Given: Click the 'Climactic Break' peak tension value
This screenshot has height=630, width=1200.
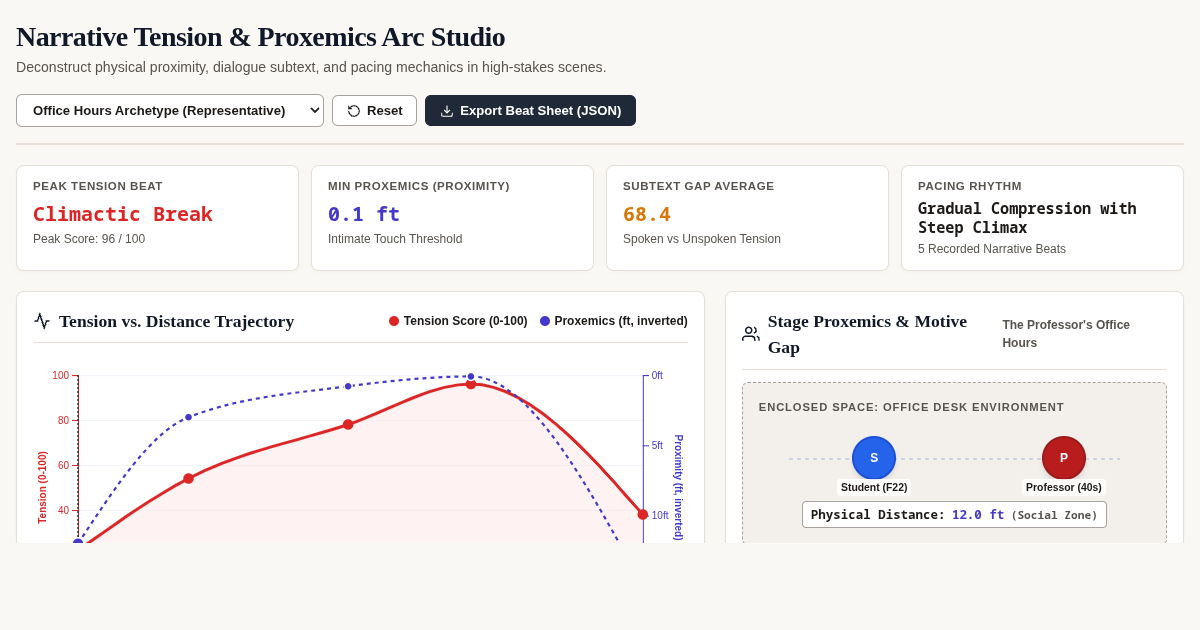Looking at the screenshot, I should click(x=123, y=214).
